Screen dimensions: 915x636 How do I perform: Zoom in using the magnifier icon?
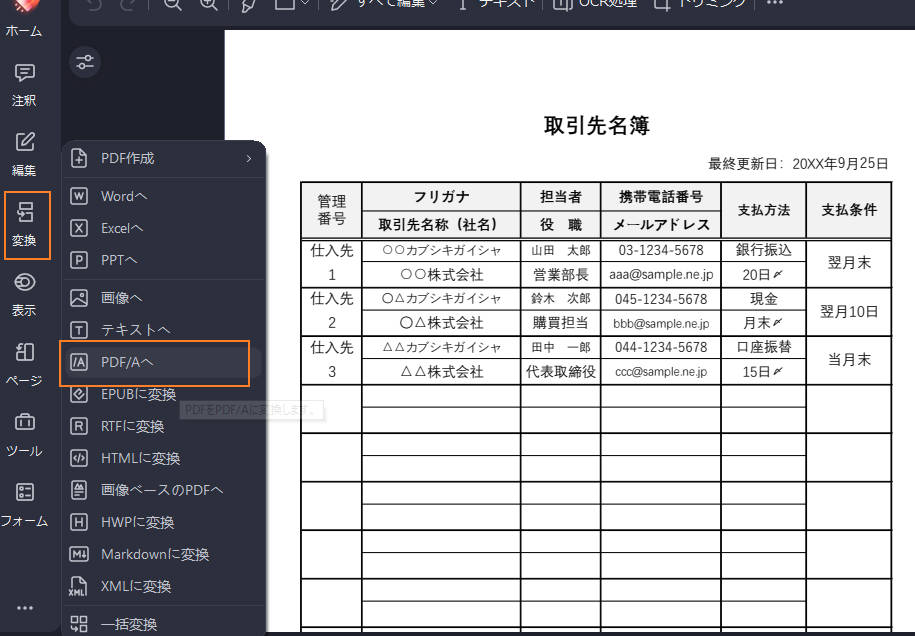point(209,5)
